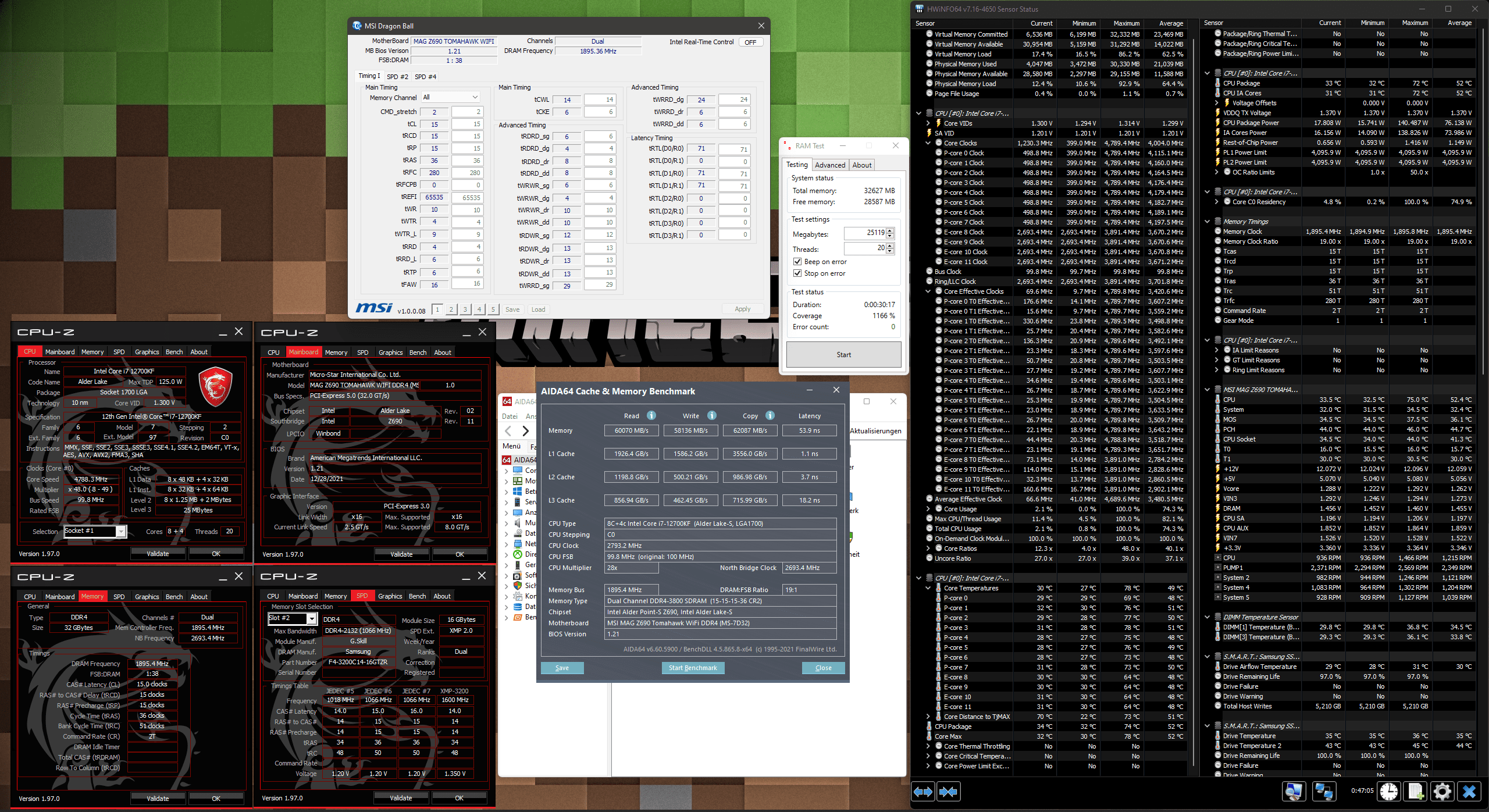
Task: Click info icon next to Copy column
Action: (770, 415)
